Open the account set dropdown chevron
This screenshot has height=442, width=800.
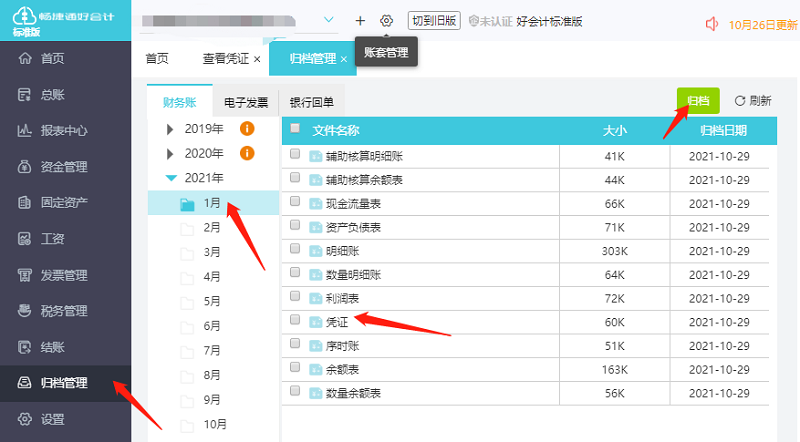point(329,20)
